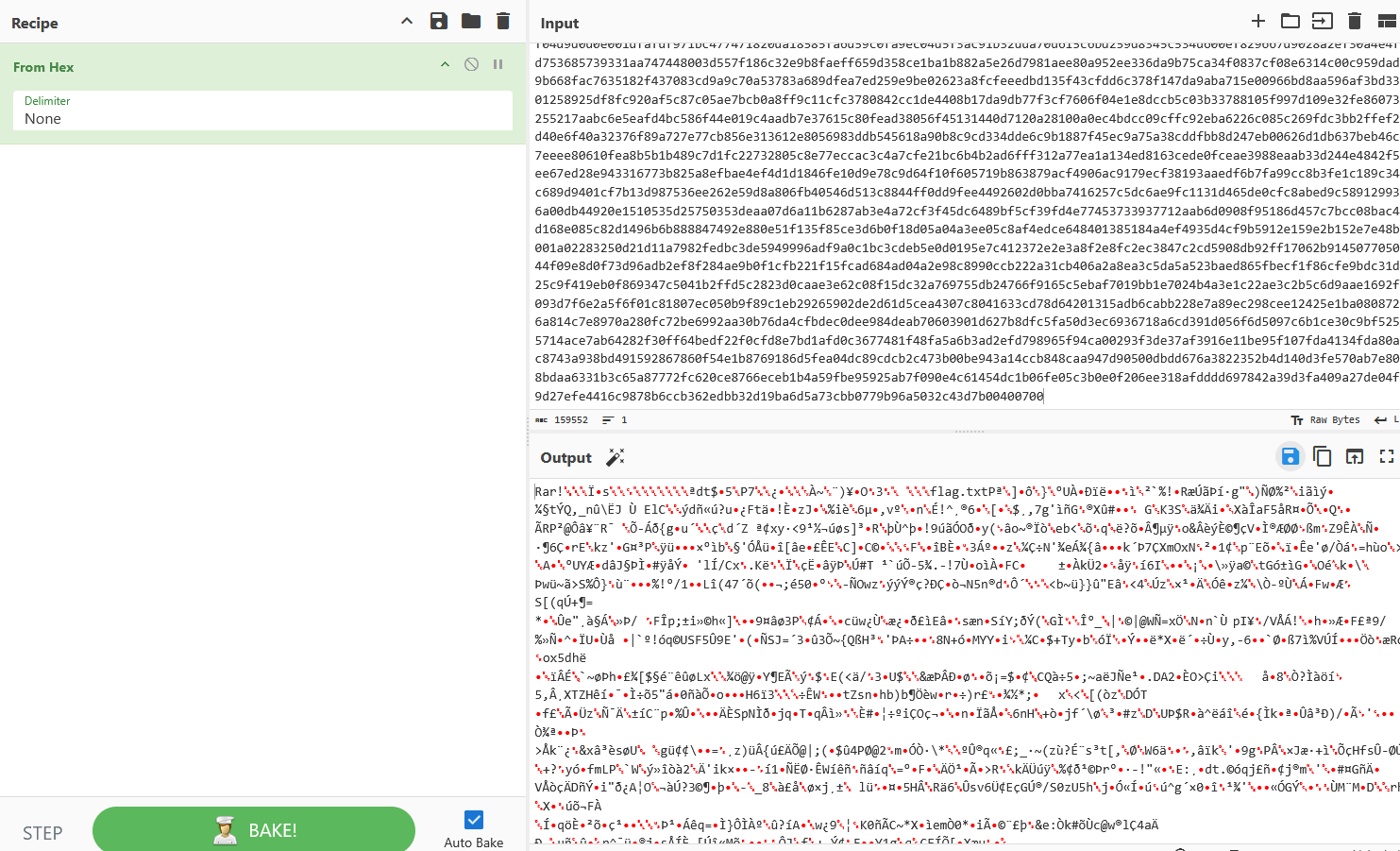Screen dimensions: 1400x851
Task: Click the divider handle between Input and Output
Action: pos(970,432)
